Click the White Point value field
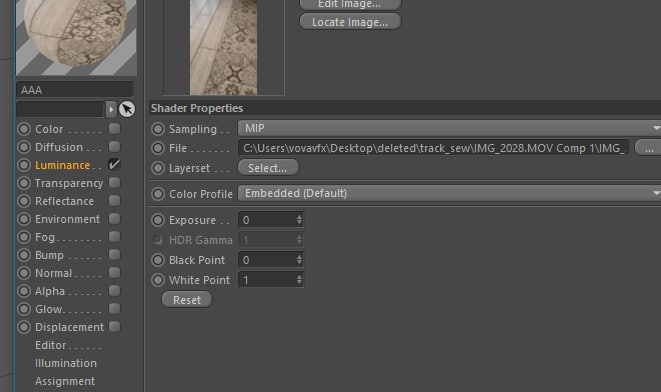The width and height of the screenshot is (661, 392). pos(267,279)
